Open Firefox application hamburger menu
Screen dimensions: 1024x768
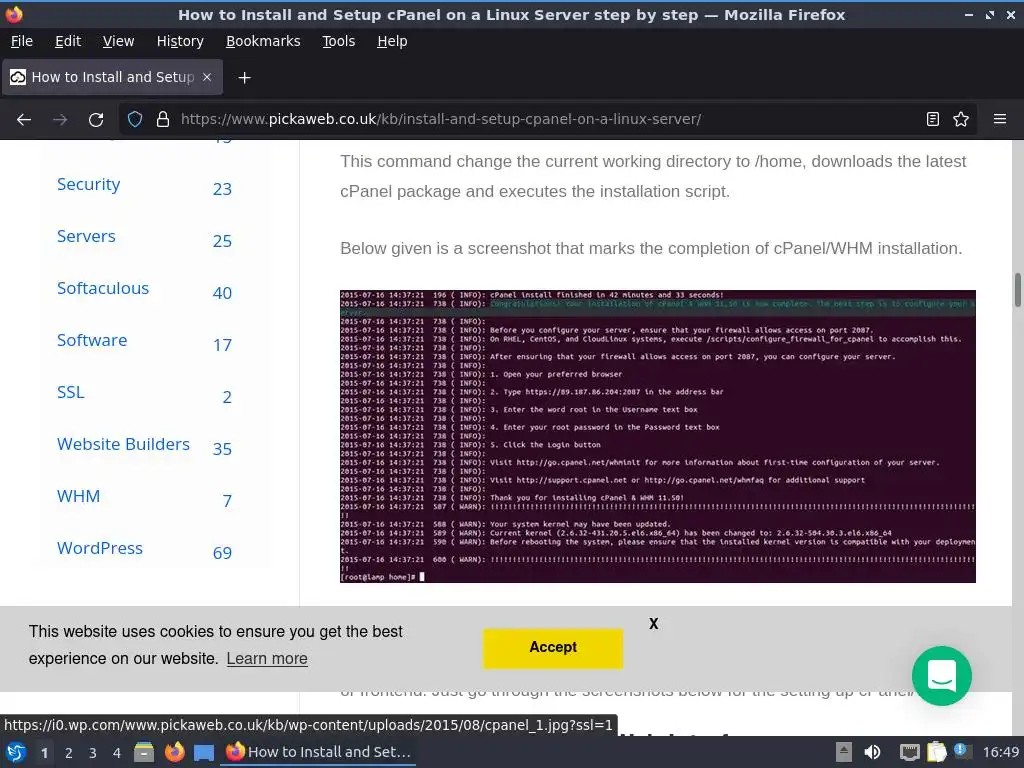(999, 120)
